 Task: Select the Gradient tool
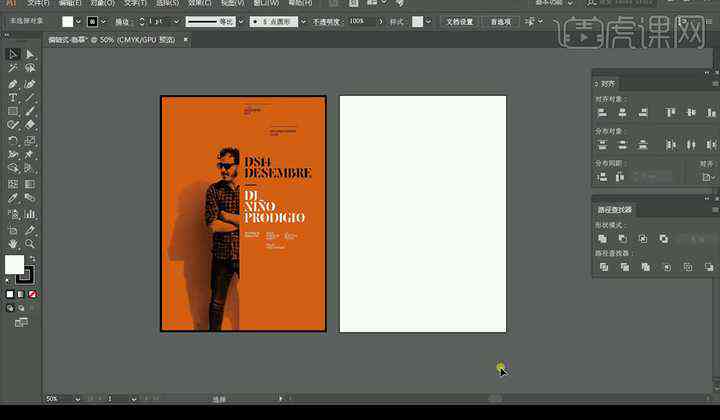(x=30, y=184)
